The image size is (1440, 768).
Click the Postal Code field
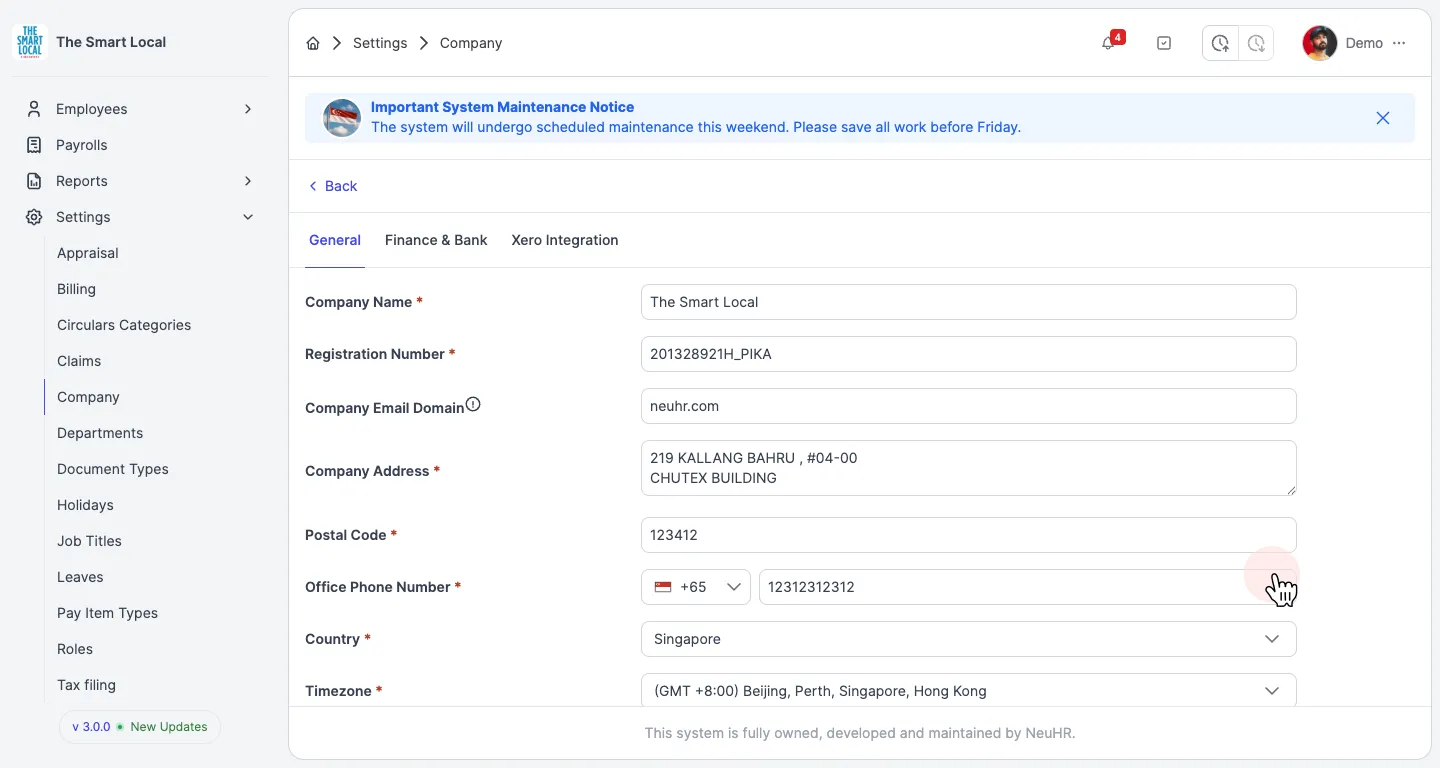[968, 535]
